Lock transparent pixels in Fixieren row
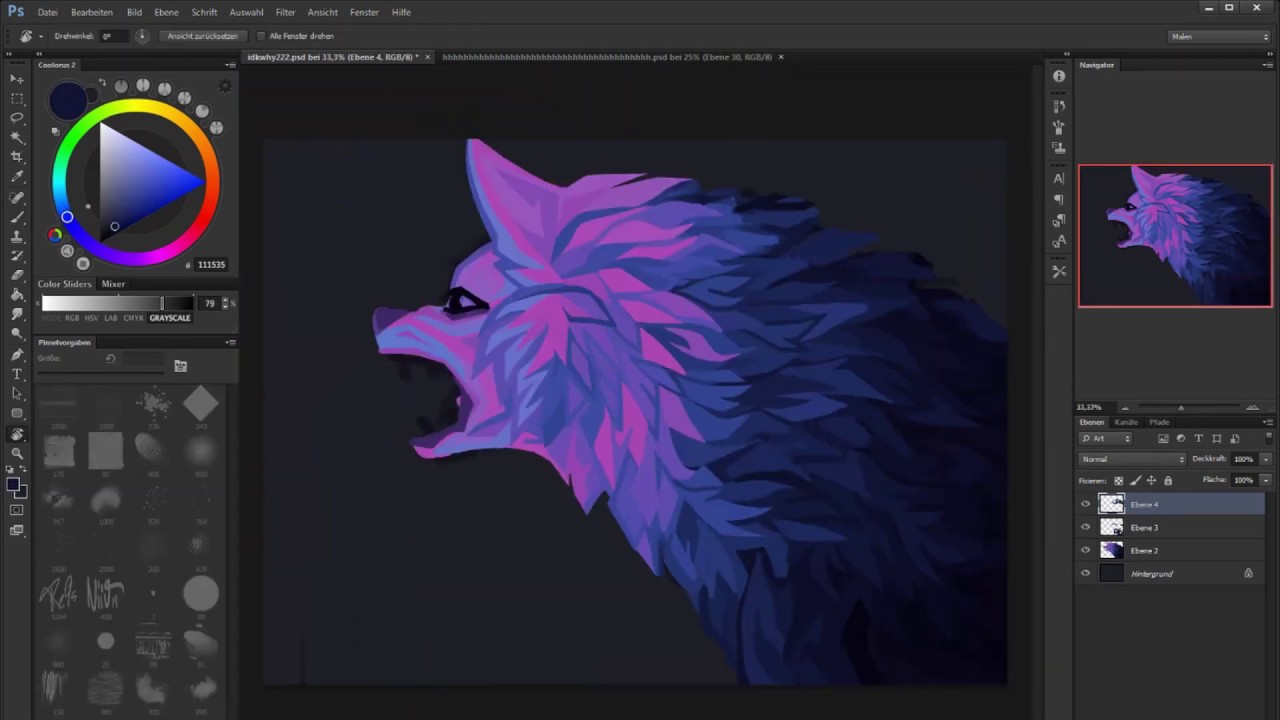Image resolution: width=1280 pixels, height=720 pixels. [1119, 481]
